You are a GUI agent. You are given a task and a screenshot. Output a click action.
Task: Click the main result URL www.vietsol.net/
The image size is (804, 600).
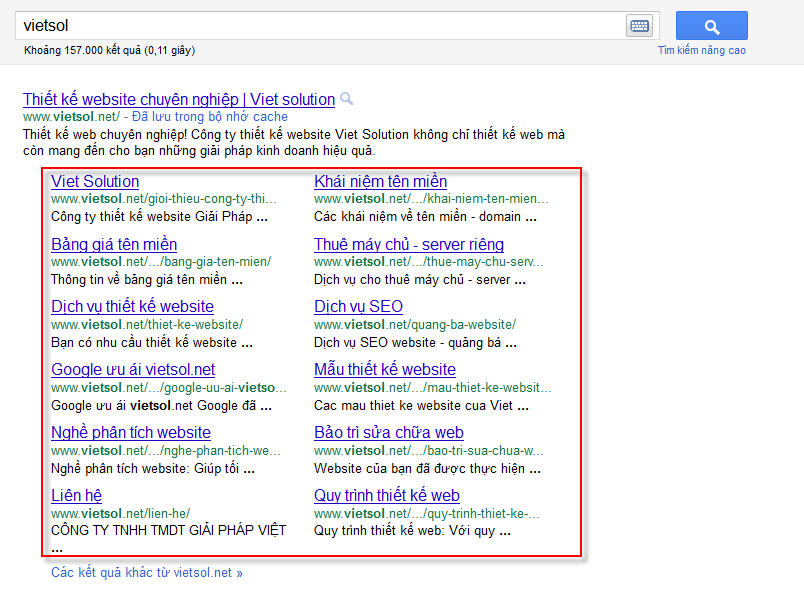tap(71, 116)
